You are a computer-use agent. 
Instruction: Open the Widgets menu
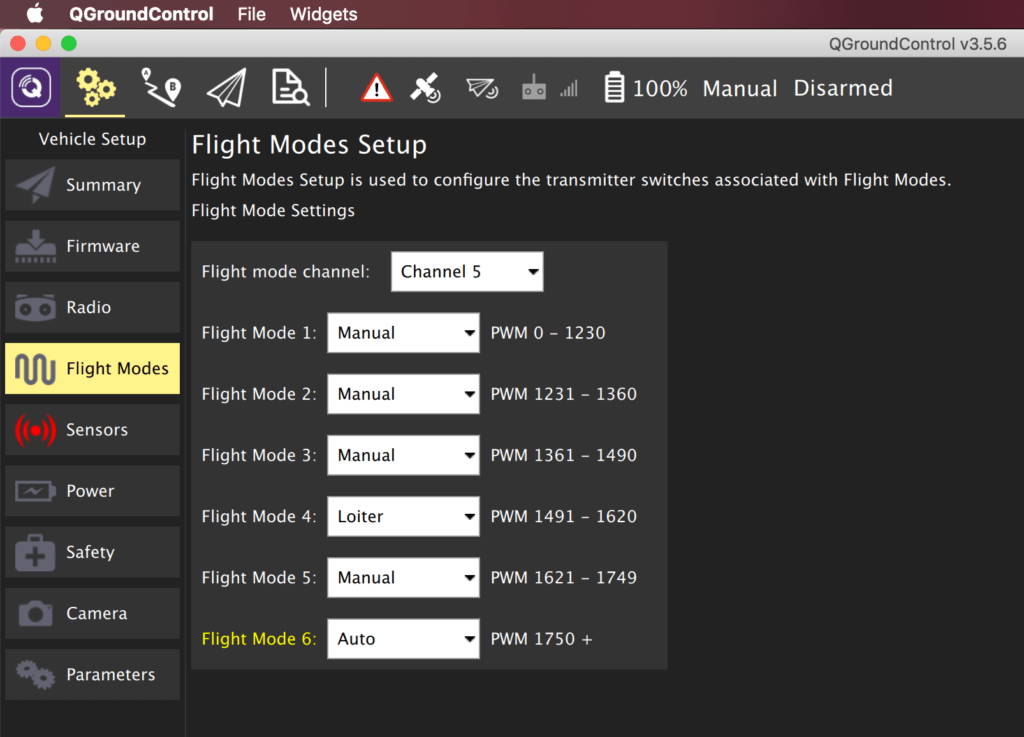tap(323, 14)
